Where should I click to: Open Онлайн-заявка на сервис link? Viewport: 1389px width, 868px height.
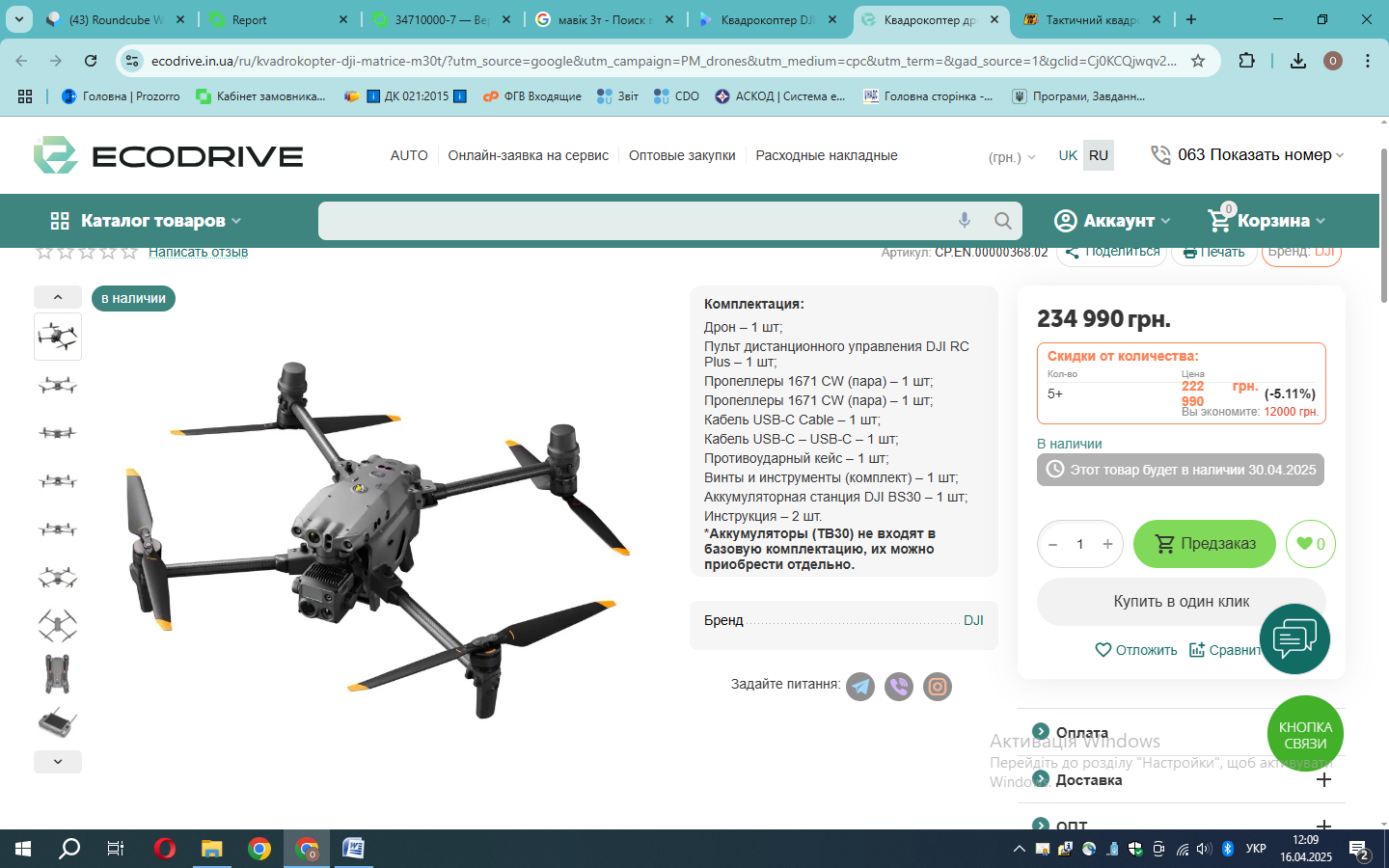point(529,155)
